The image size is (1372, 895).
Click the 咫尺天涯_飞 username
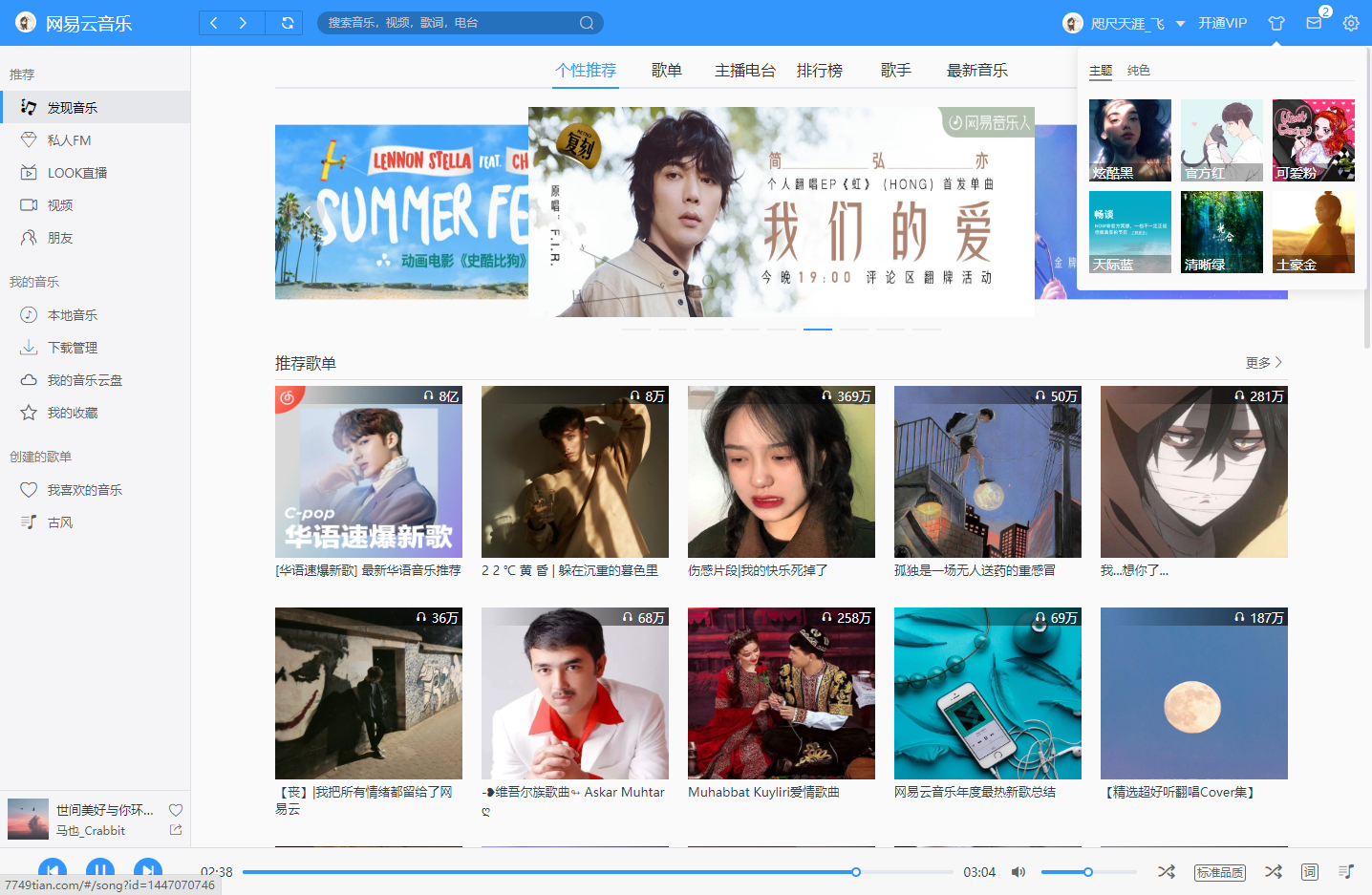(1127, 24)
